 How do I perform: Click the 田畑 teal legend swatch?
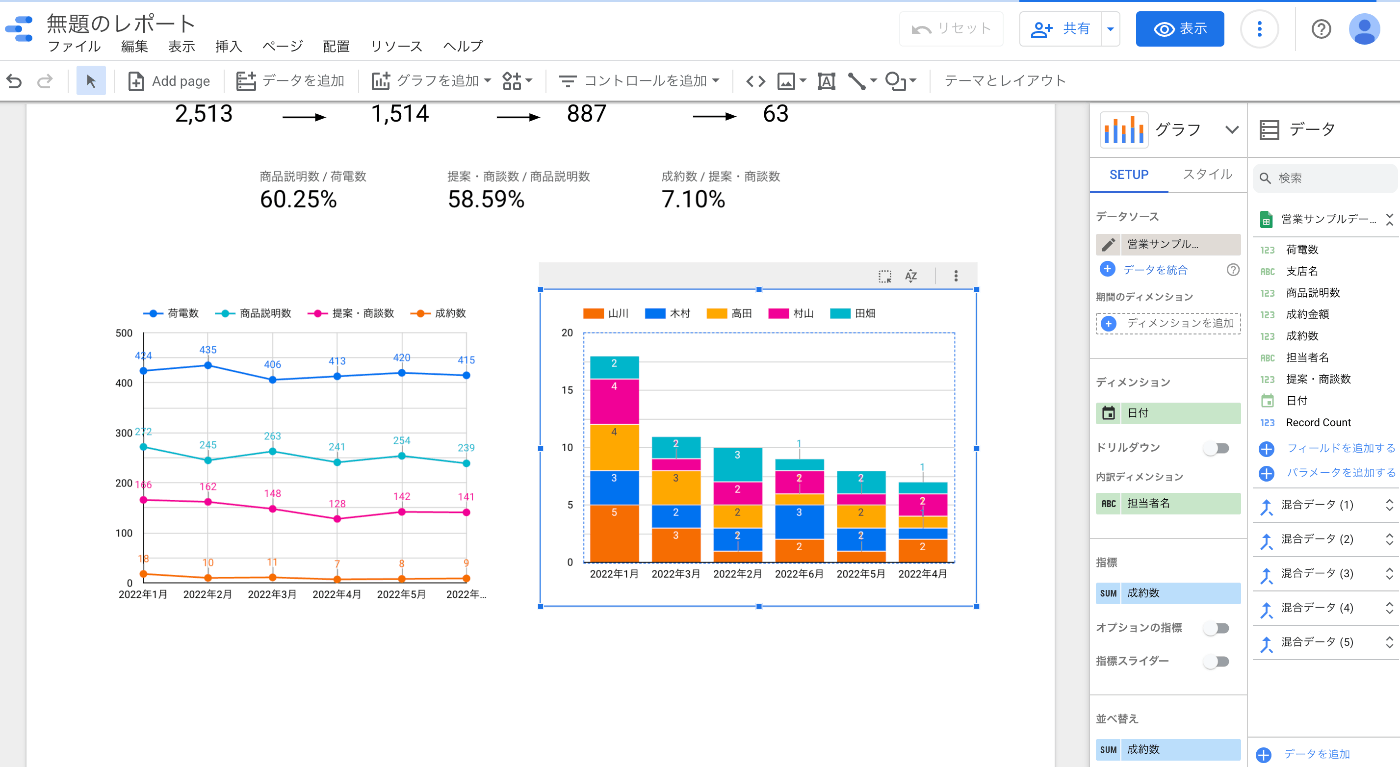tap(840, 314)
